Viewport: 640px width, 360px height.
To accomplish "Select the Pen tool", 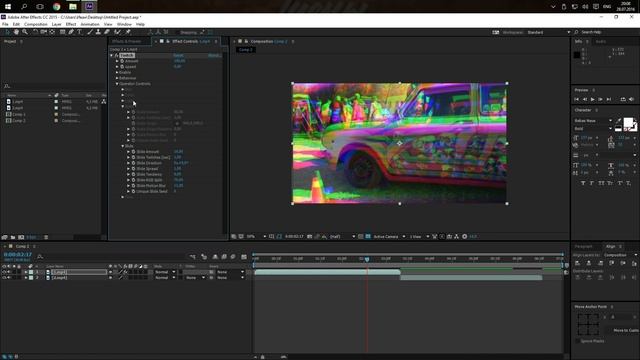I will (x=71, y=32).
